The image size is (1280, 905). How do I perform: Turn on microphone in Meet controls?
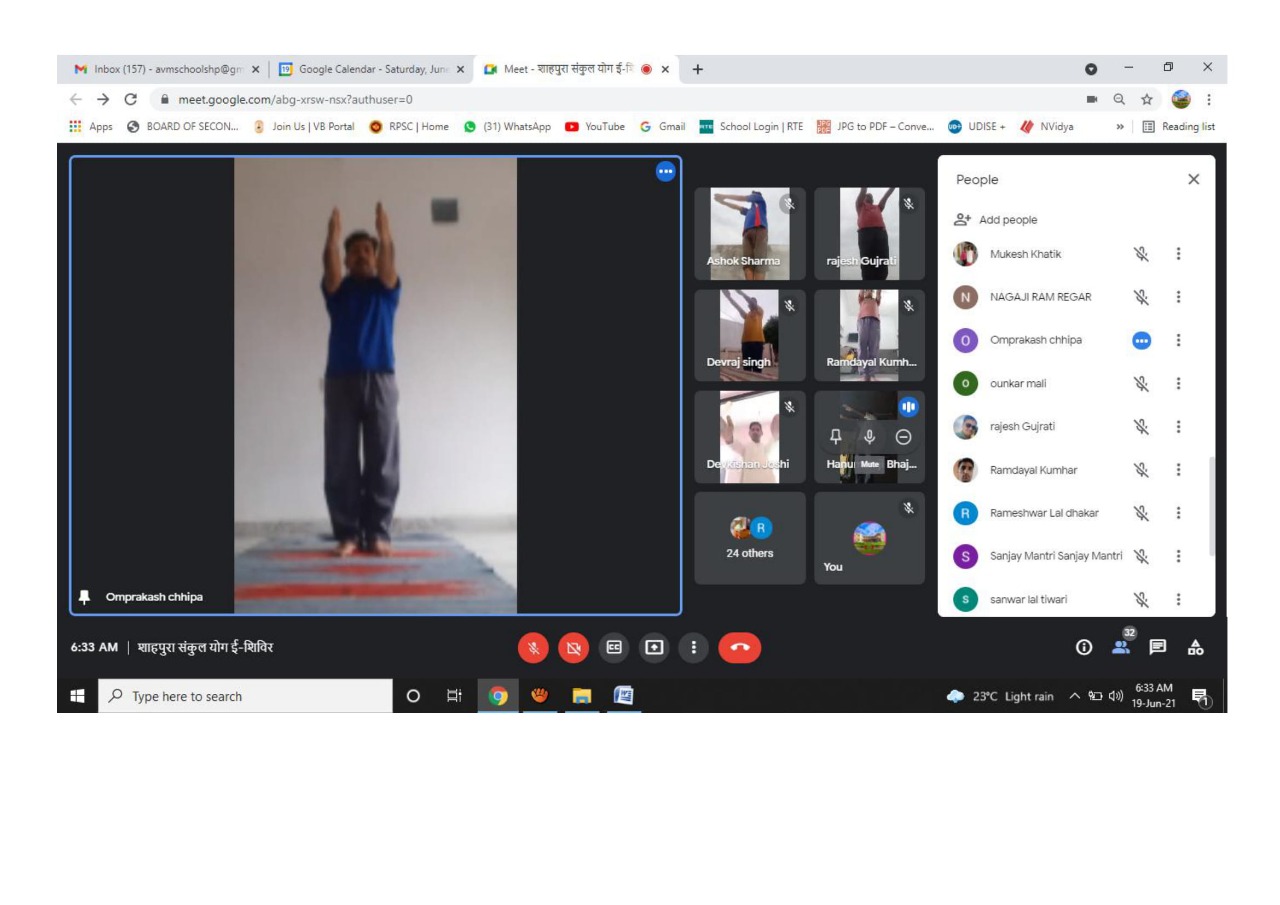point(533,648)
